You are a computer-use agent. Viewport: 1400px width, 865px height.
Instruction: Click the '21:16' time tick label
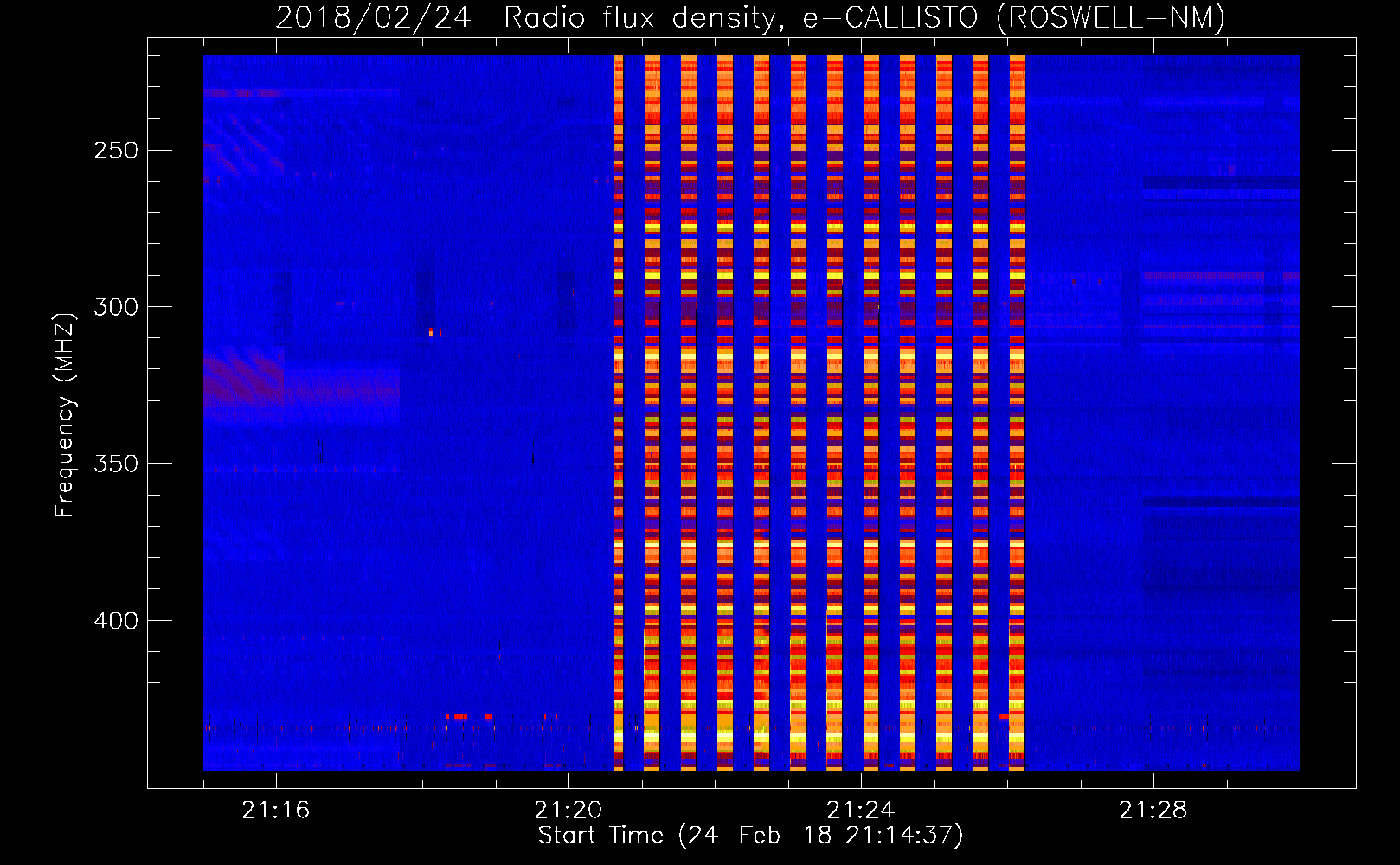coord(275,811)
